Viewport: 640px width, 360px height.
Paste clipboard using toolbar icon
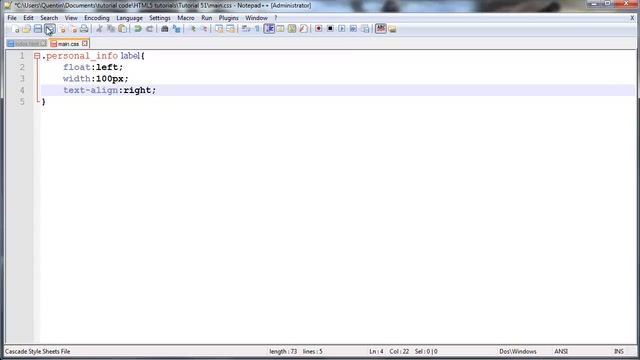click(122, 29)
